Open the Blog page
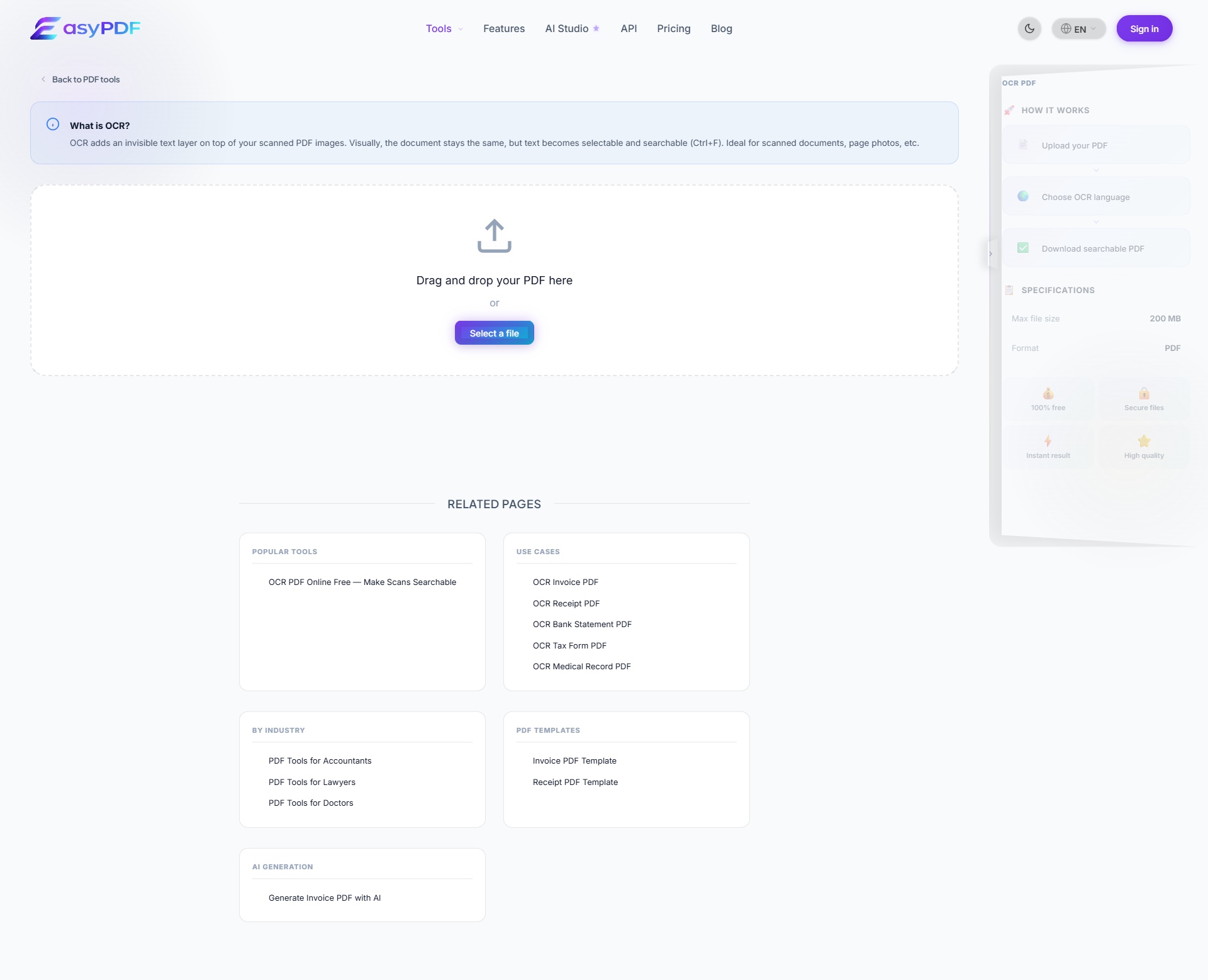Image resolution: width=1208 pixels, height=980 pixels. (x=721, y=28)
